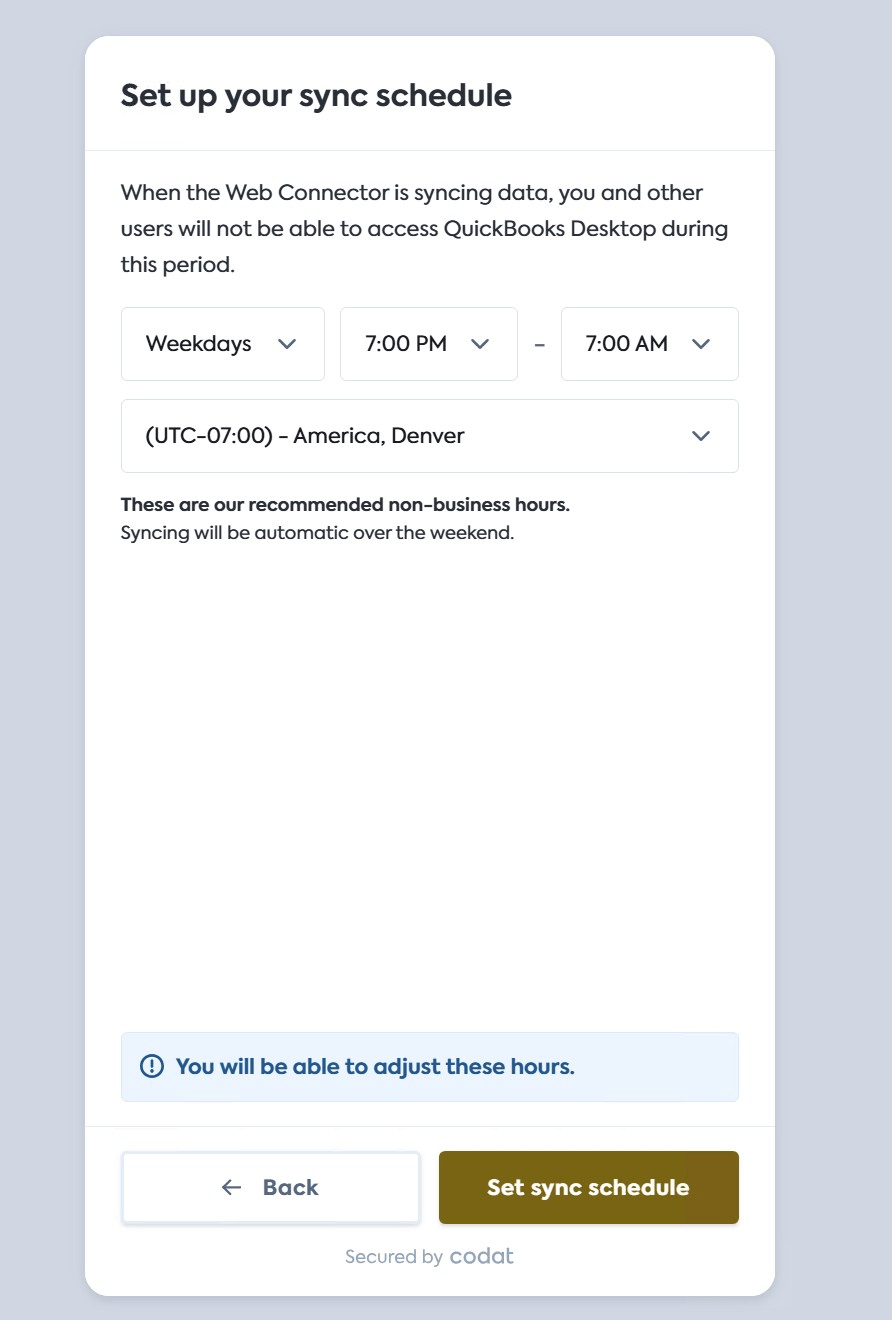
Task: Click the 'You will be able to adjust these hours' notice
Action: (x=375, y=1066)
